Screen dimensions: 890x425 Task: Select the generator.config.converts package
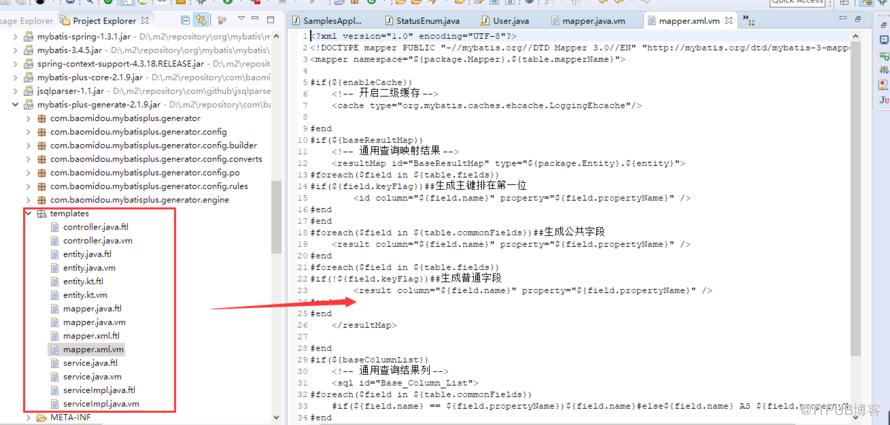click(x=156, y=159)
